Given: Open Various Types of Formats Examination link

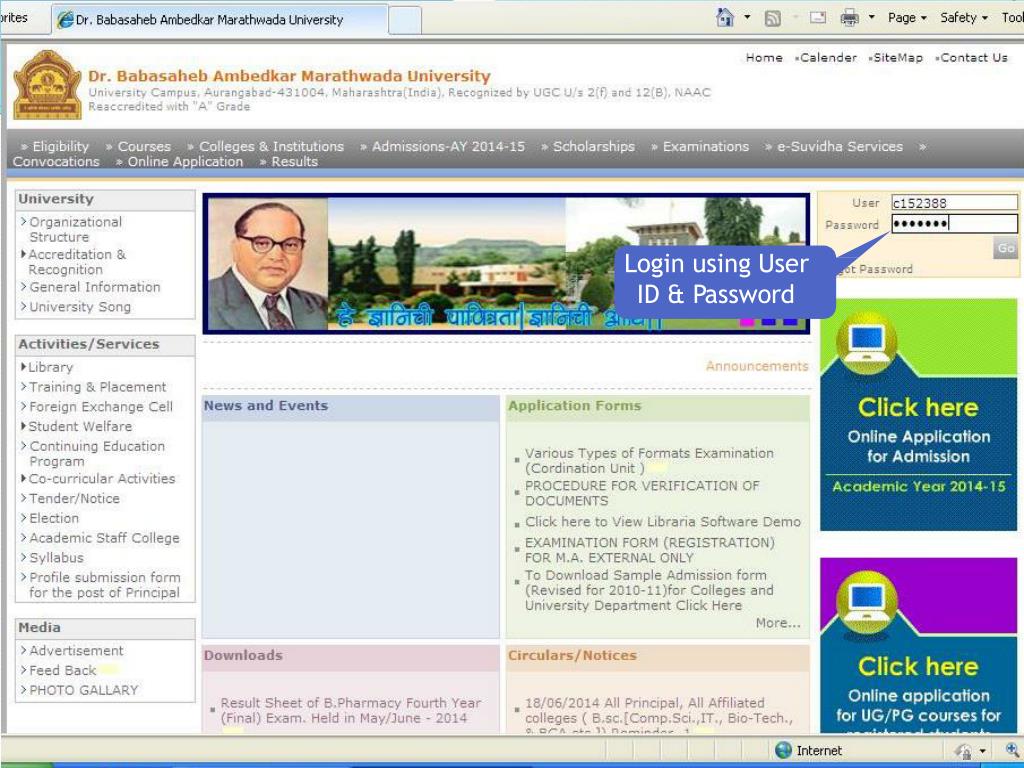Looking at the screenshot, I should click(x=649, y=460).
